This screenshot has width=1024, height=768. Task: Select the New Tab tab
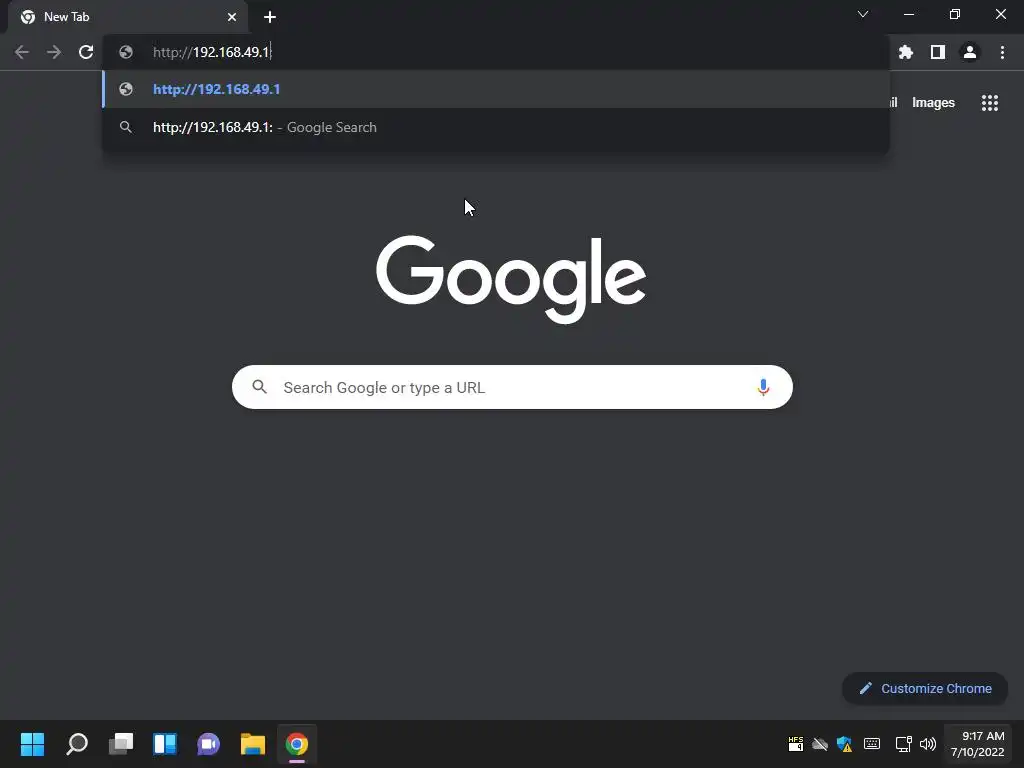click(x=128, y=17)
